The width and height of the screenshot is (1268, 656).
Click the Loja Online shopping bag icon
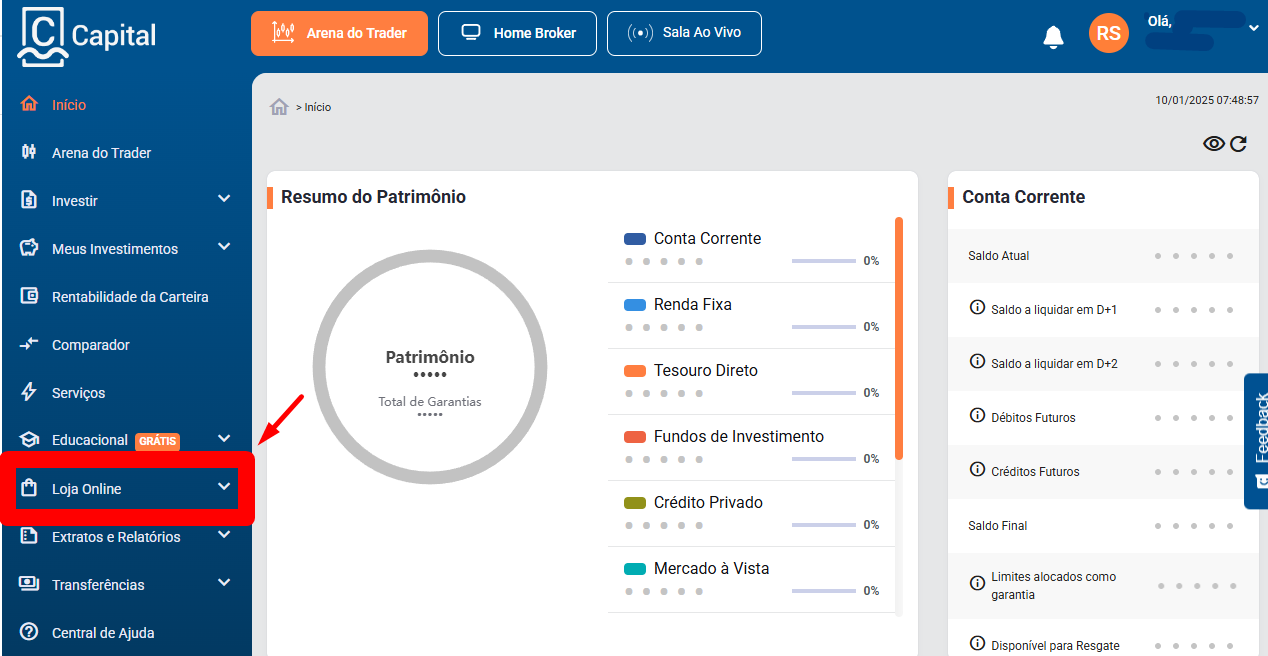coord(29,488)
